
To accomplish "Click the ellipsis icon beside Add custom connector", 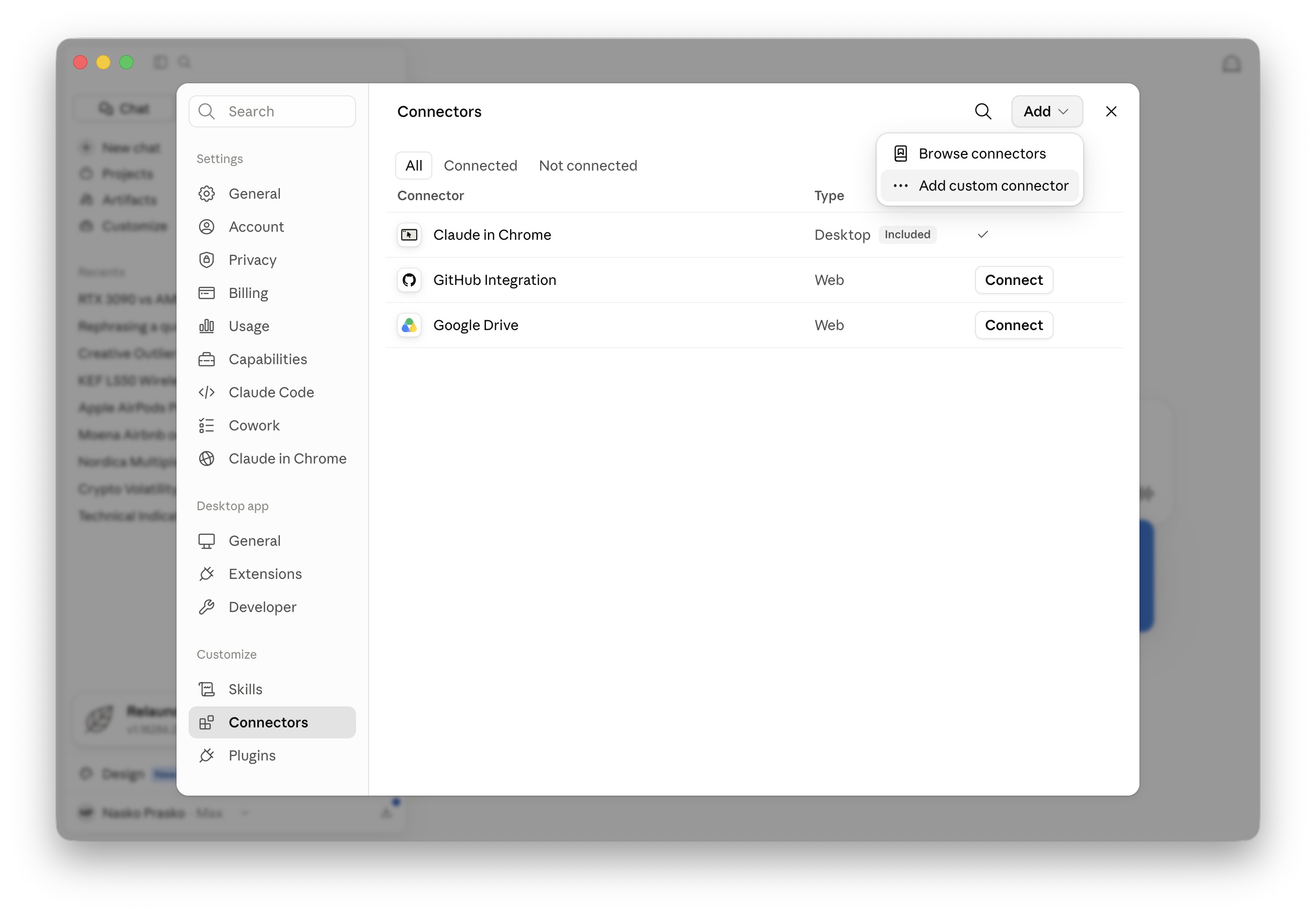I will [900, 186].
